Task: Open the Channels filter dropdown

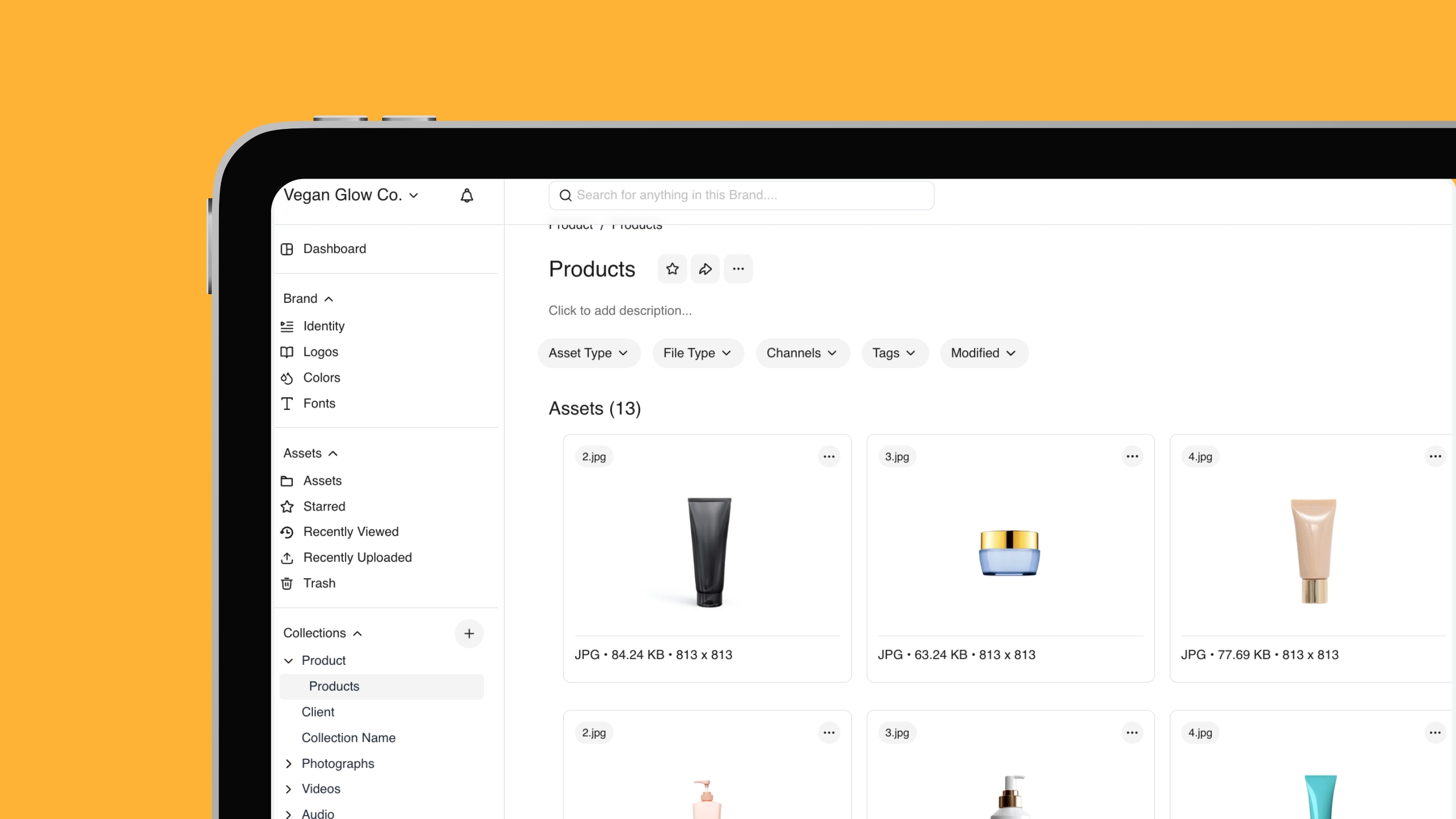Action: click(x=803, y=353)
